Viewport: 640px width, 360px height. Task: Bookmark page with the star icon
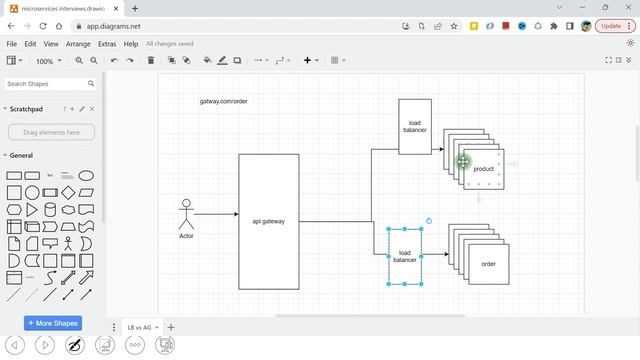454,26
